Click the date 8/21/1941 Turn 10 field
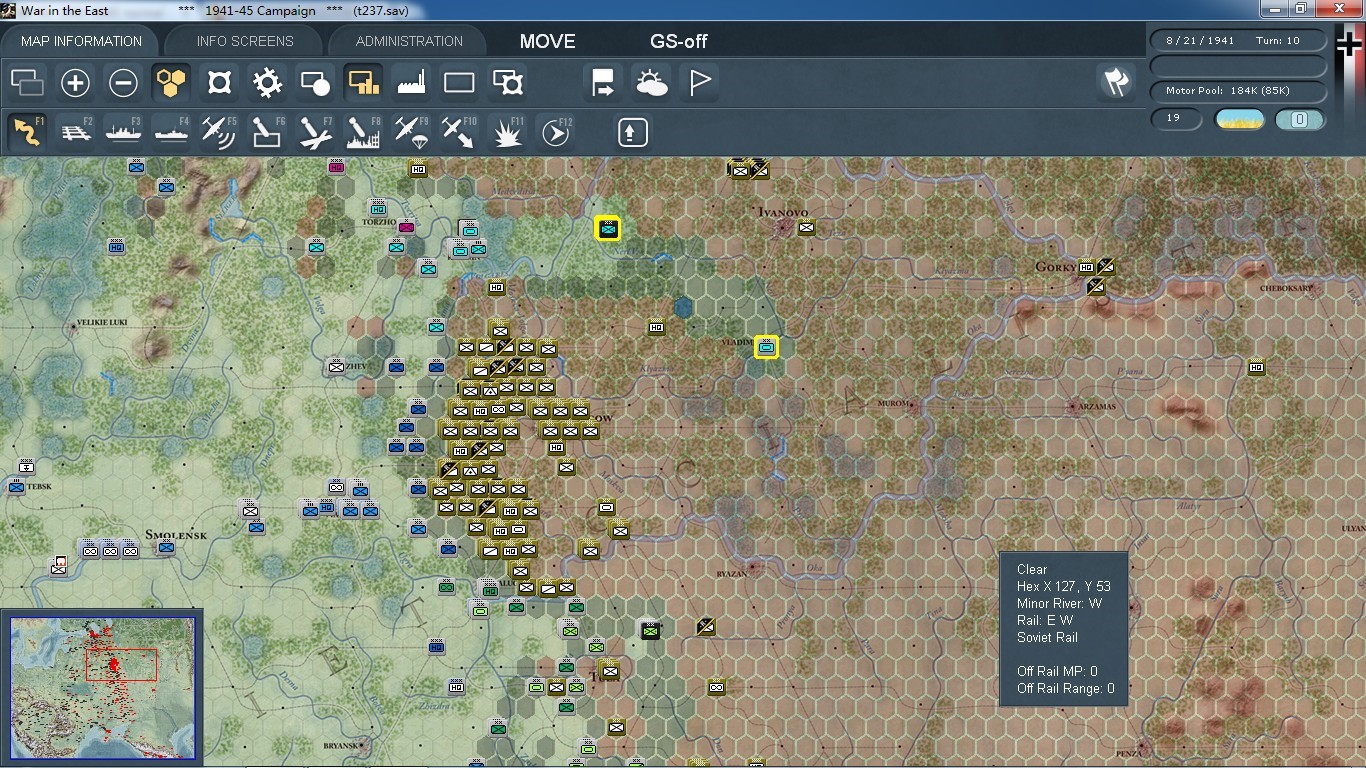 [1239, 41]
